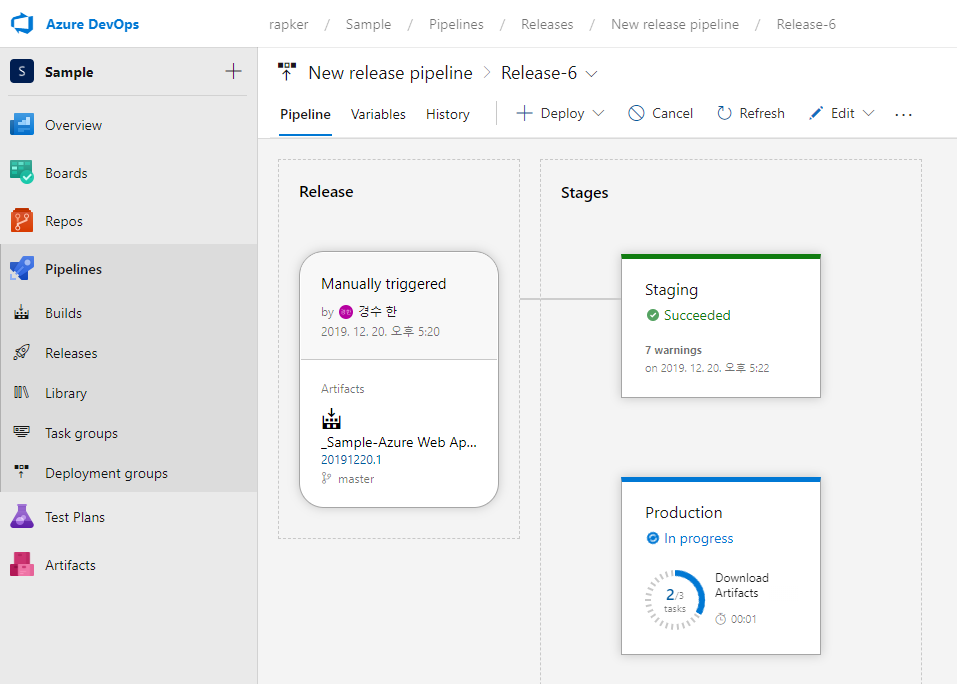Click the Releases rocket icon
This screenshot has height=684, width=957.
[x=21, y=353]
